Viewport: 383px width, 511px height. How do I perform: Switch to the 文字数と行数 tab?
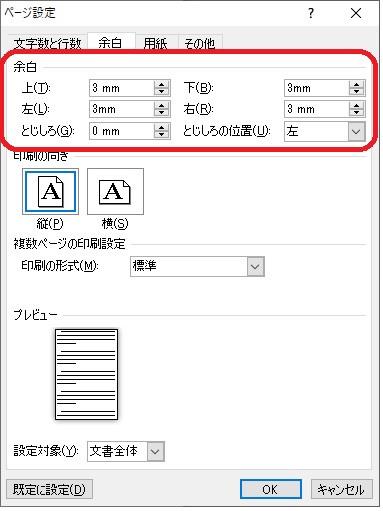coord(47,43)
